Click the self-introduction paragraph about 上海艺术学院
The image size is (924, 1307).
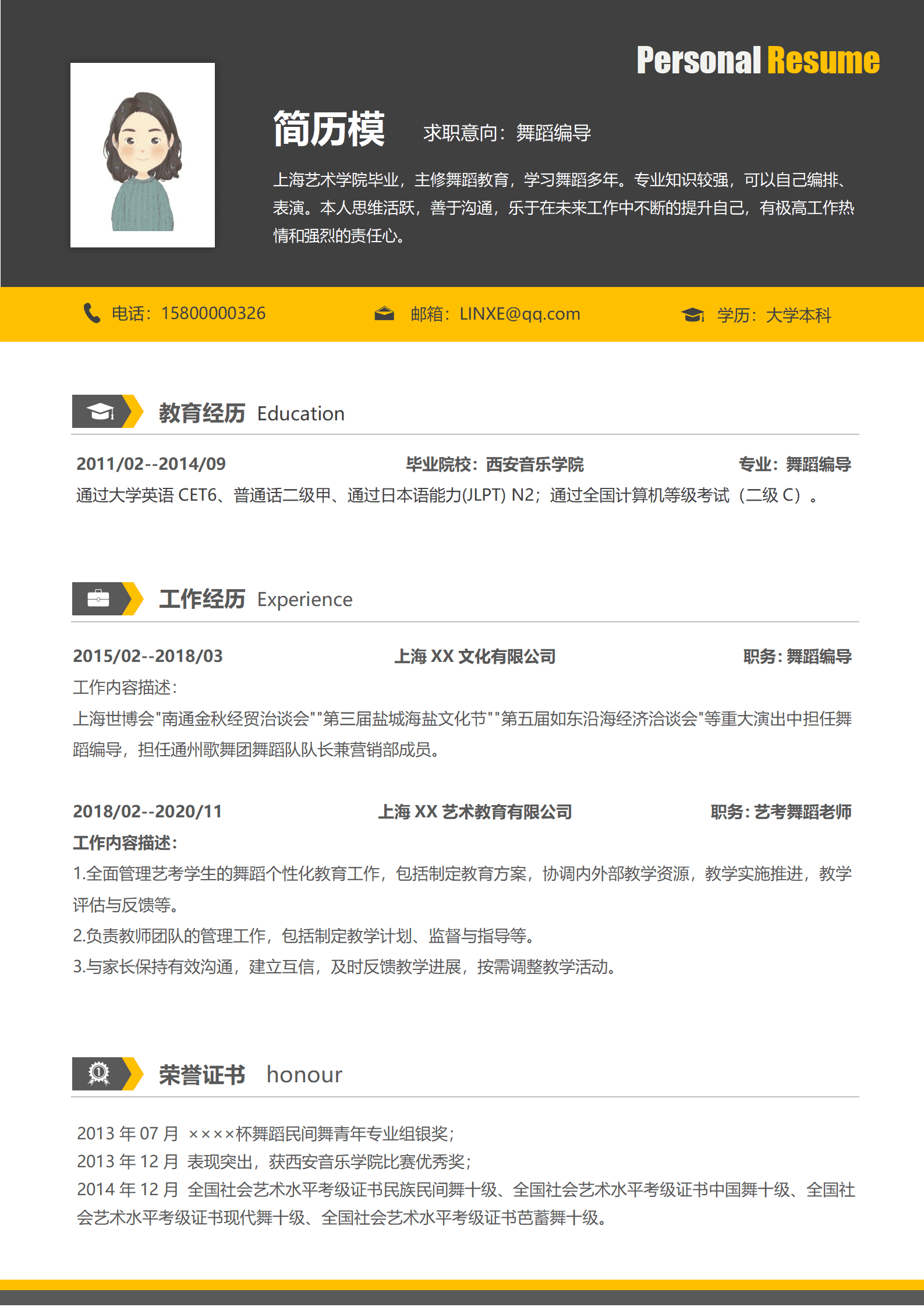point(564,207)
